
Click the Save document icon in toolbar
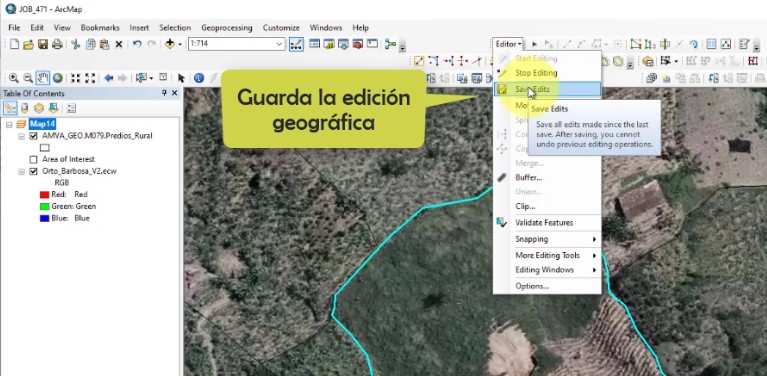click(x=43, y=44)
